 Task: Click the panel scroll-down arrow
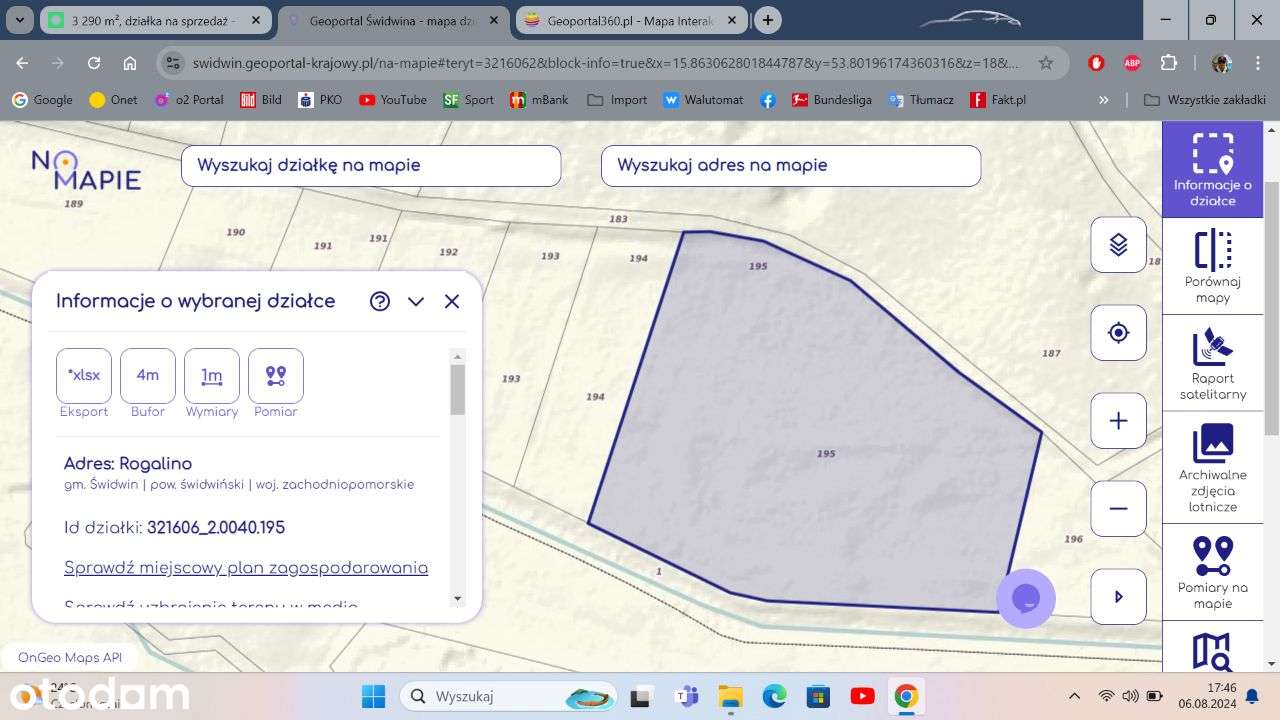pyautogui.click(x=458, y=599)
